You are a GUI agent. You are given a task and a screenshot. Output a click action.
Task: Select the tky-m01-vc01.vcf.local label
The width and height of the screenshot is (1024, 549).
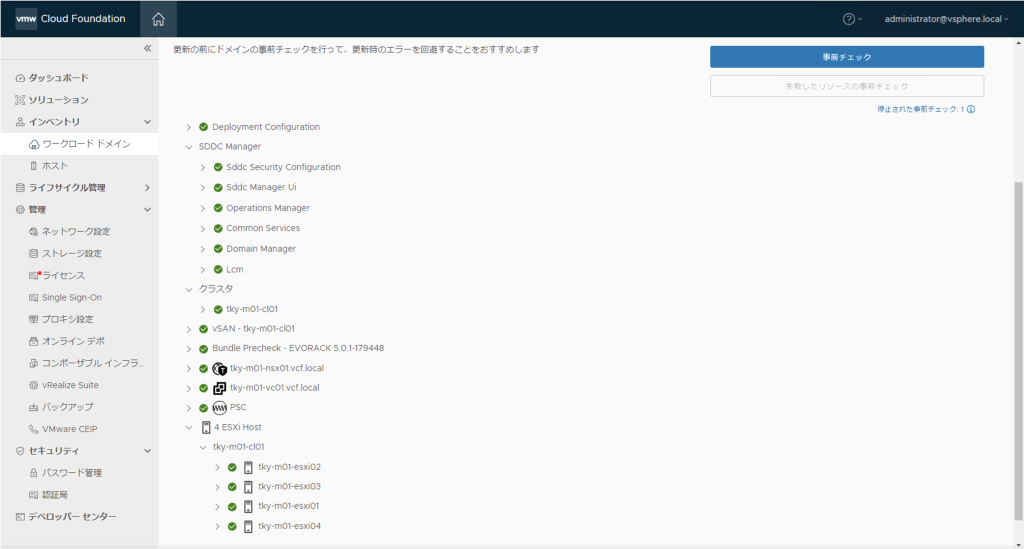(275, 388)
